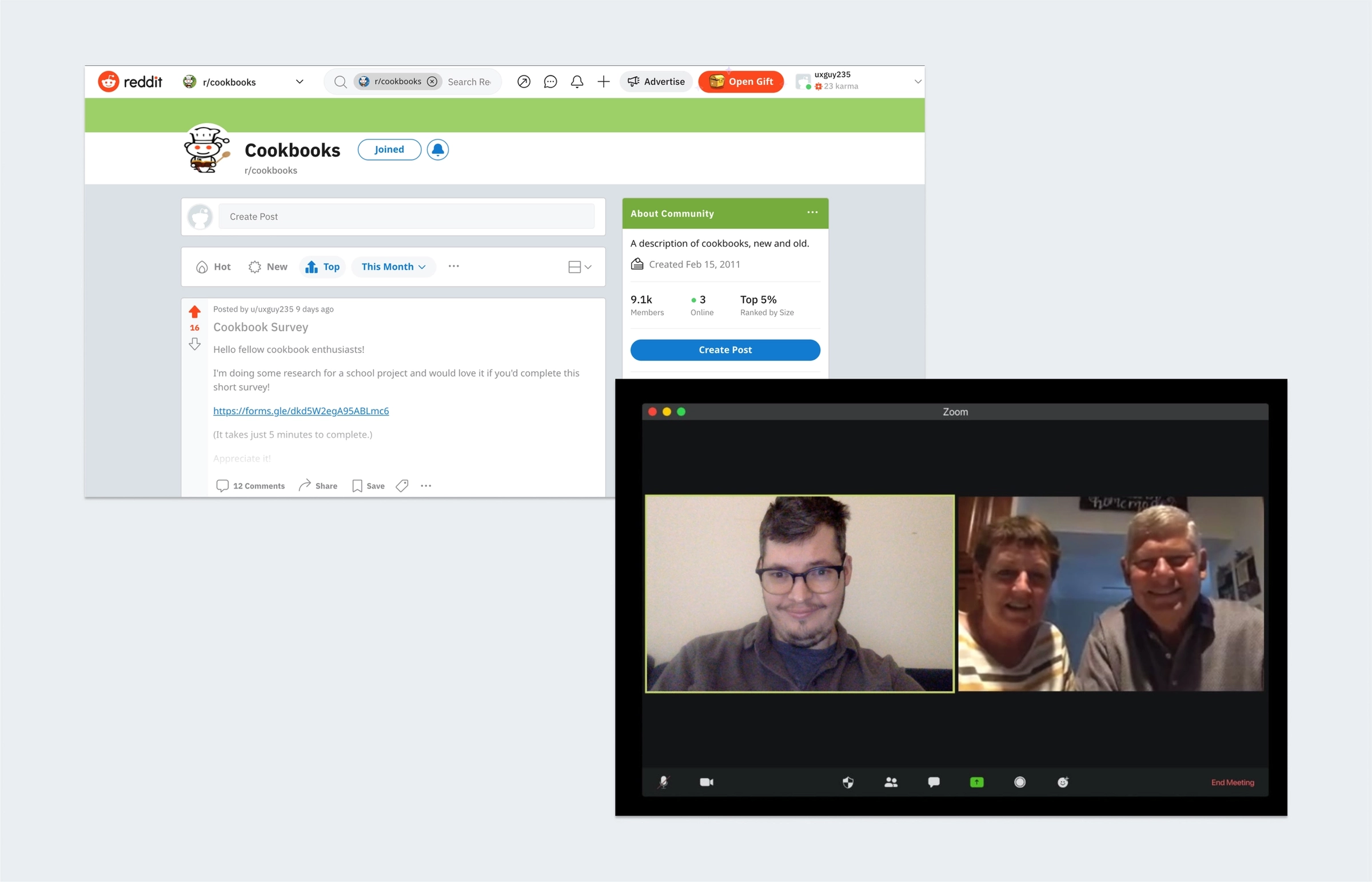Open the Zoom participants icon
Screen dimensions: 1372x882
(891, 782)
